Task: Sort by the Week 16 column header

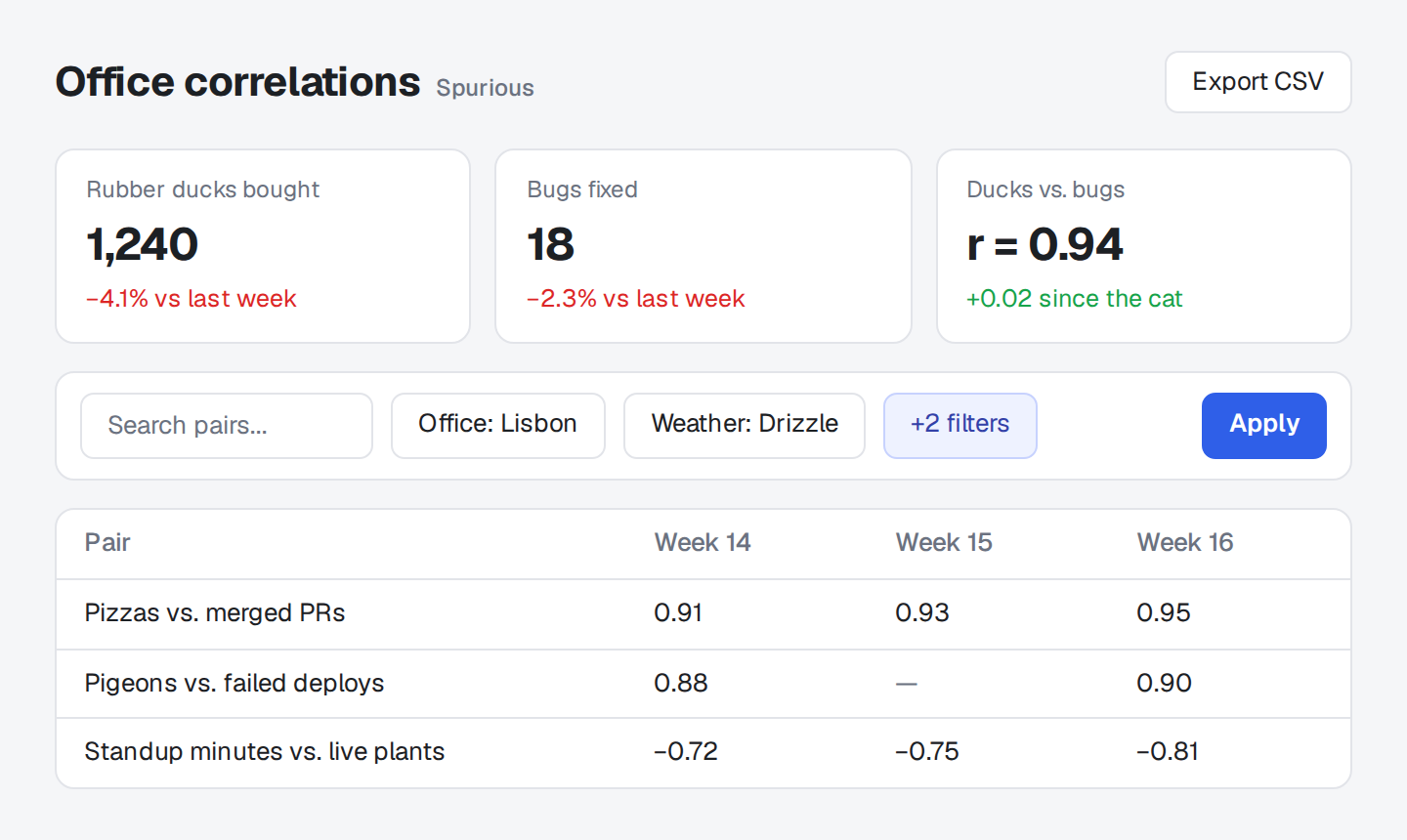Action: point(1185,543)
